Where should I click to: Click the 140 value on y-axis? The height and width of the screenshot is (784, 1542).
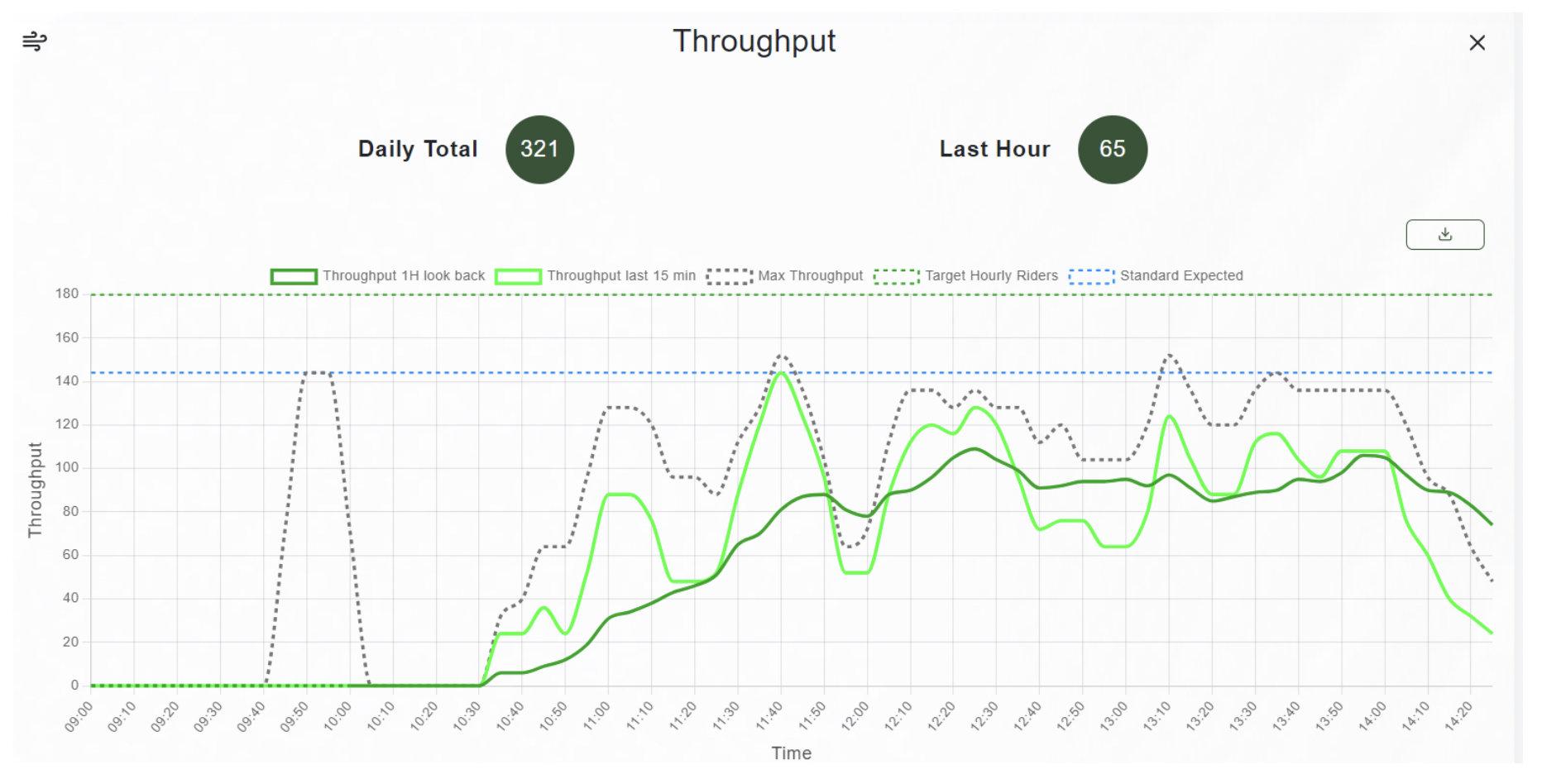tap(67, 380)
